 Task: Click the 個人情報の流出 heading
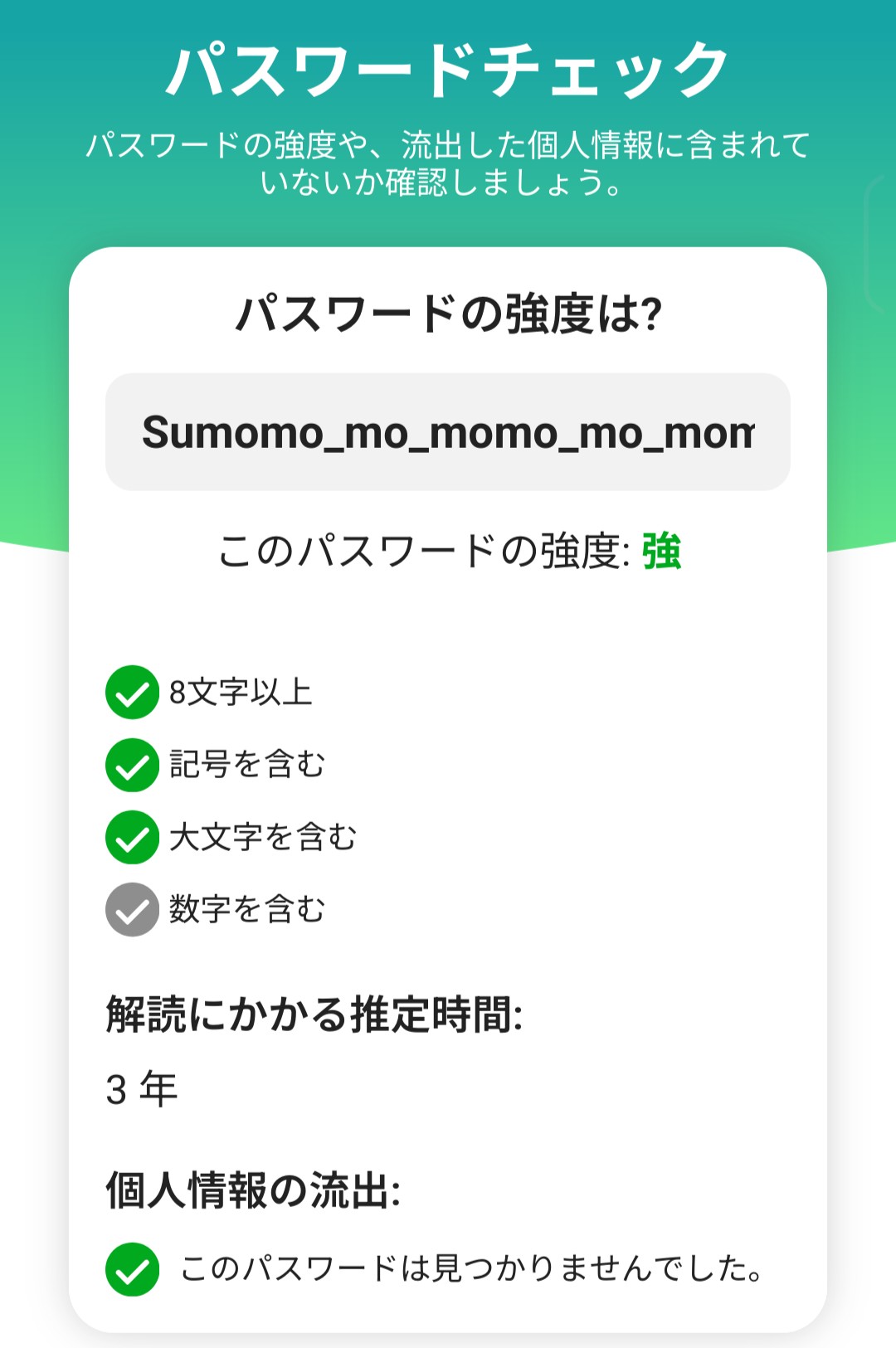coord(253,1190)
